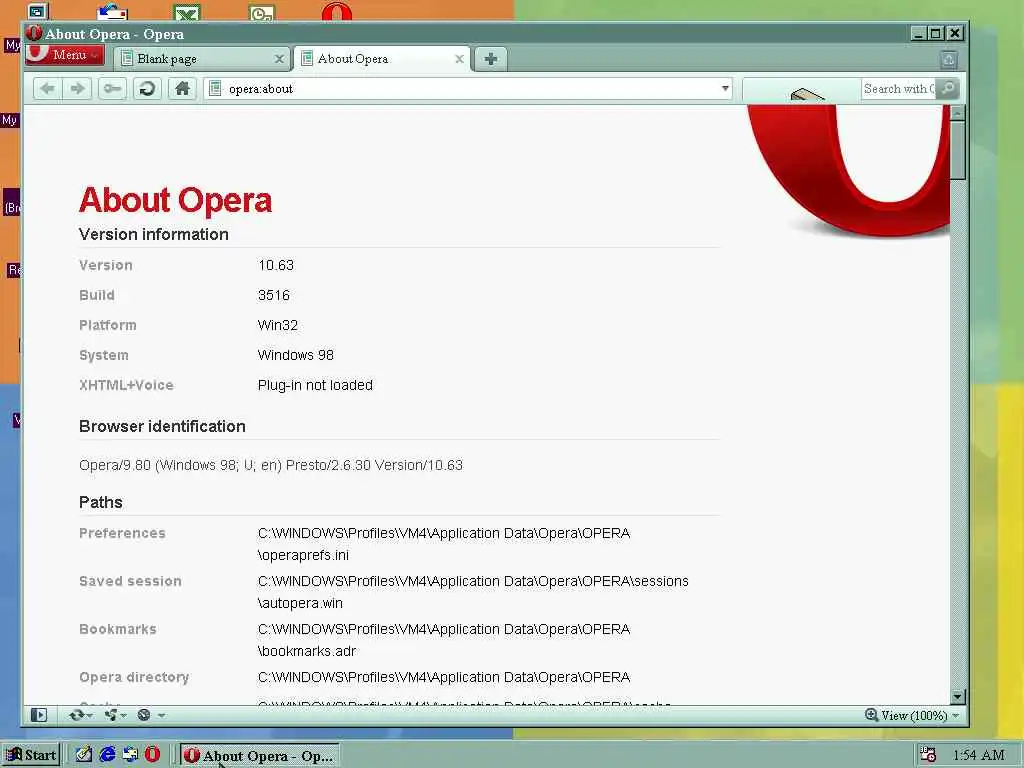Click the Saved session path ending in autopera.win

pos(473,592)
